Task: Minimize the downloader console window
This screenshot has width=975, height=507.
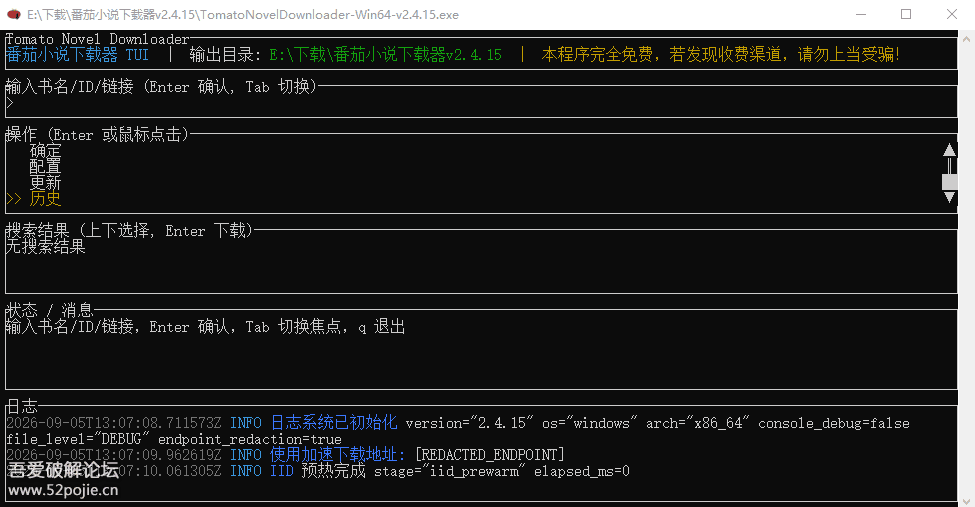Action: click(861, 14)
